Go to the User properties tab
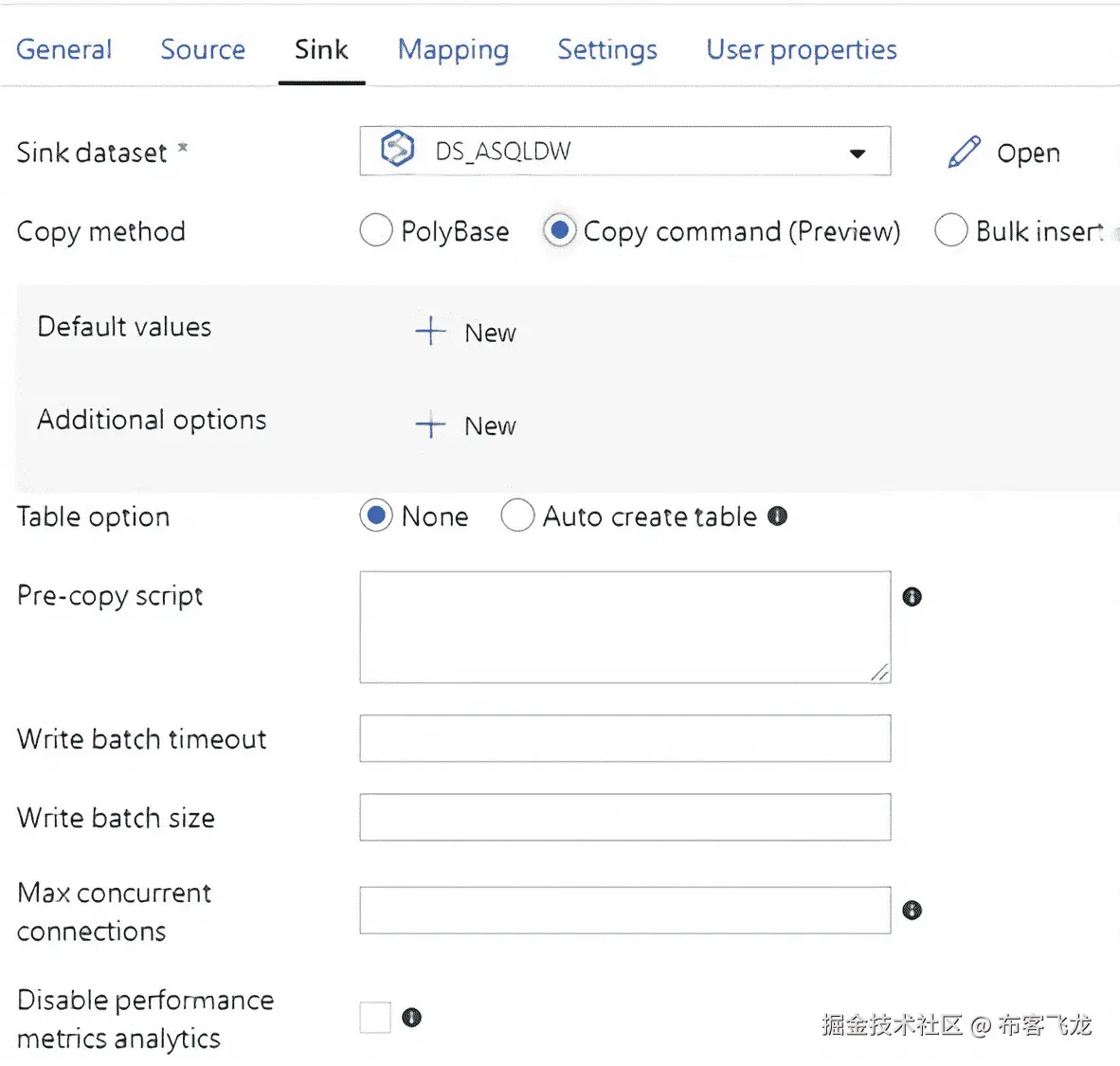 [801, 49]
